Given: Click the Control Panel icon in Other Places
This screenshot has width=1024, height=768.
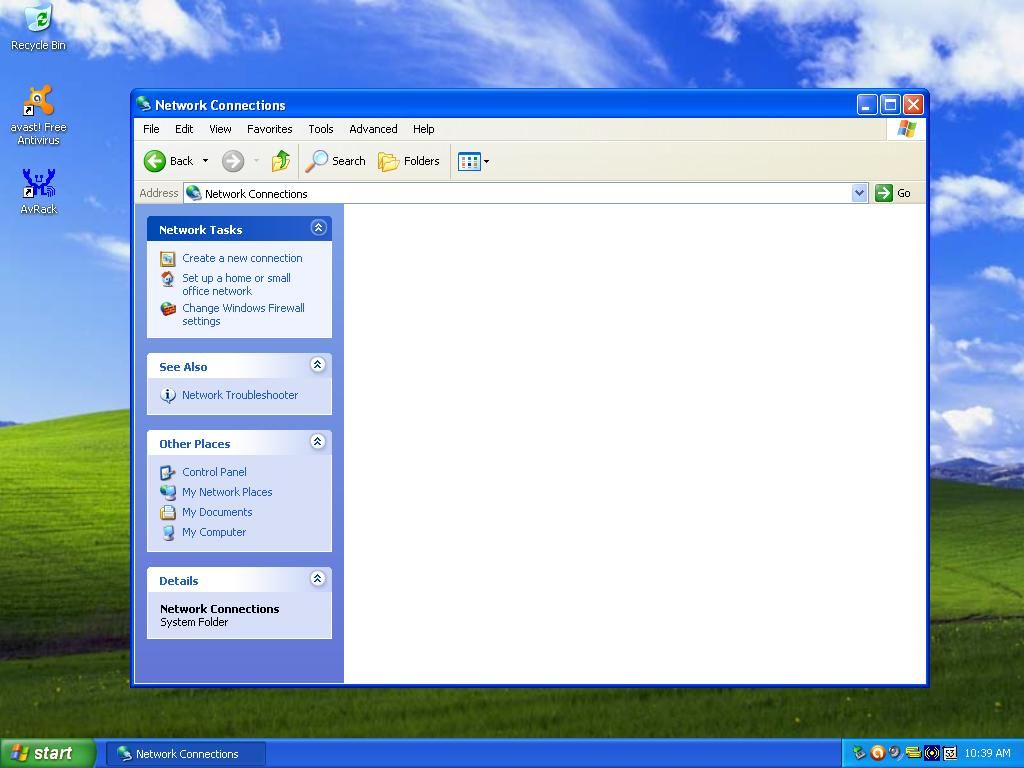Looking at the screenshot, I should point(168,472).
